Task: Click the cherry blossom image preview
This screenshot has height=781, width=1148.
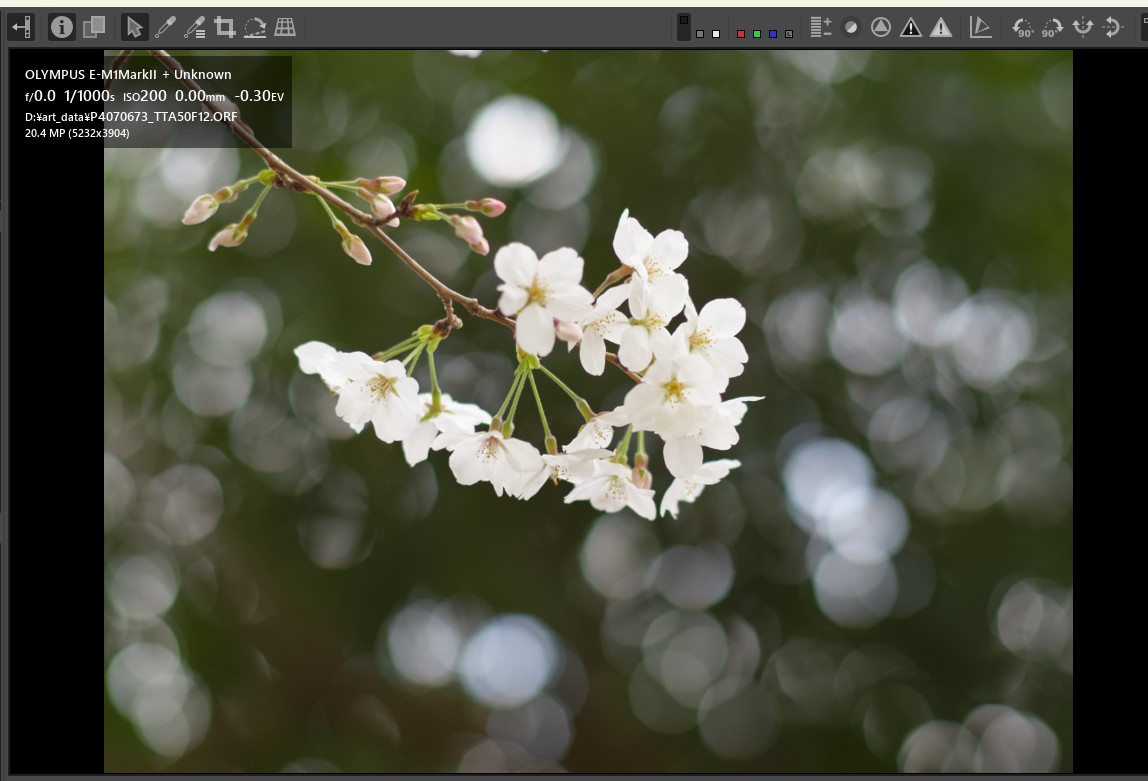Action: click(588, 411)
